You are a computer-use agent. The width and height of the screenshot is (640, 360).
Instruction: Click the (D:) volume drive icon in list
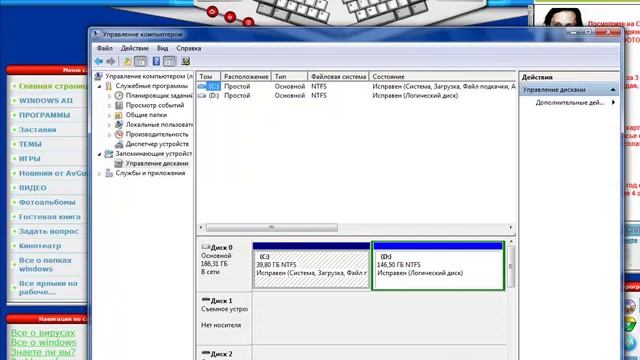202,96
